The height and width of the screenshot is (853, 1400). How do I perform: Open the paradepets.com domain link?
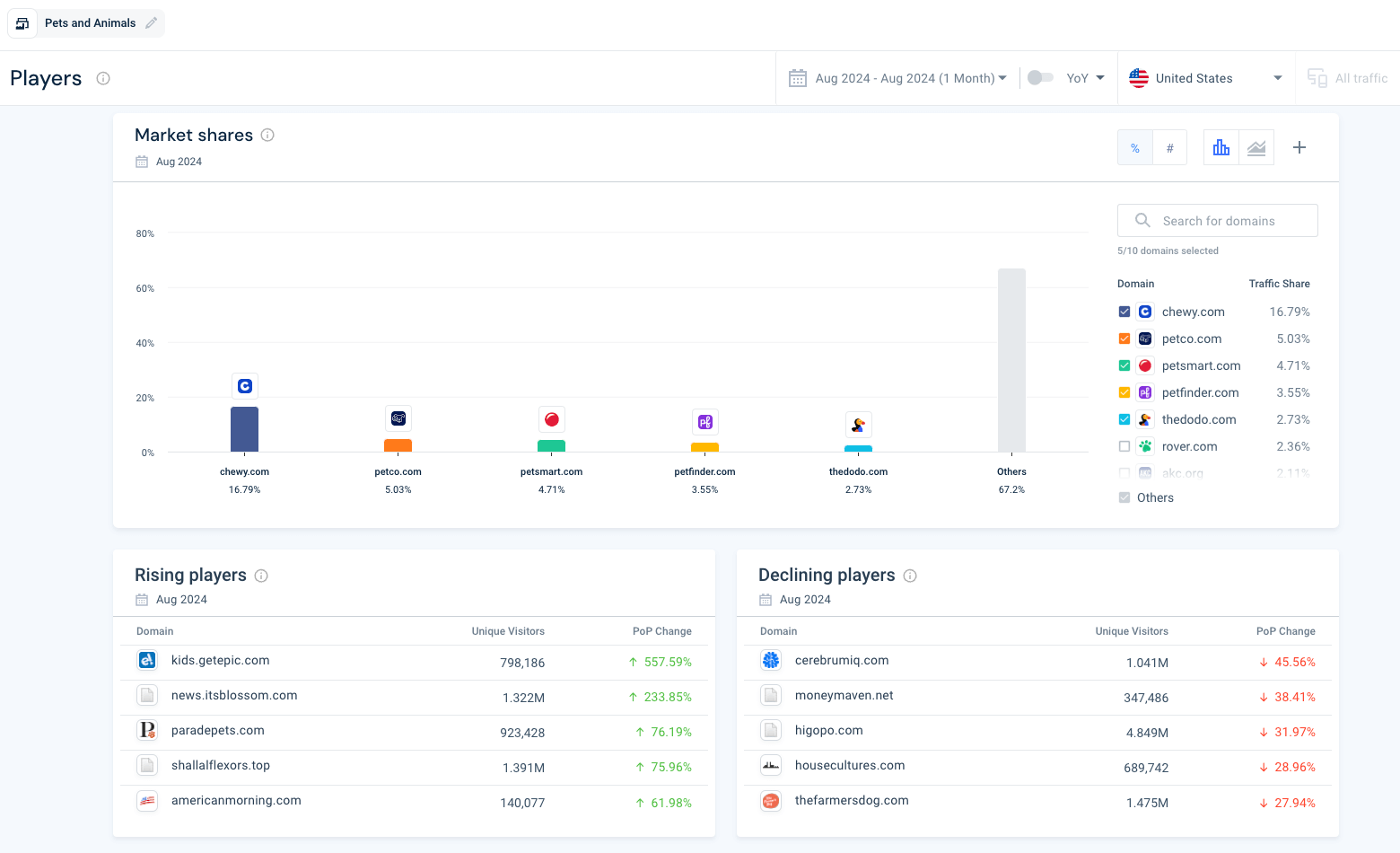pos(218,730)
